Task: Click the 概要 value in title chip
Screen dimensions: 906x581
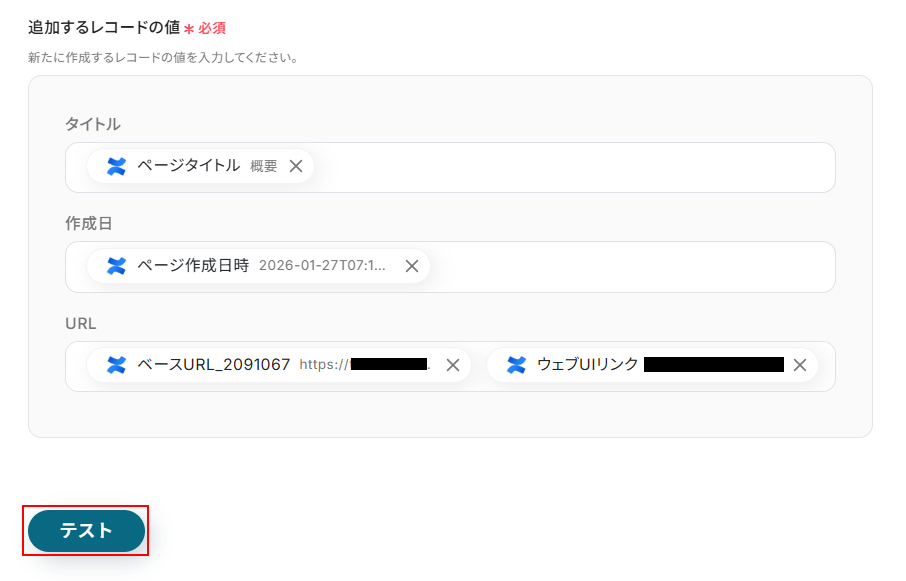Action: [x=264, y=166]
